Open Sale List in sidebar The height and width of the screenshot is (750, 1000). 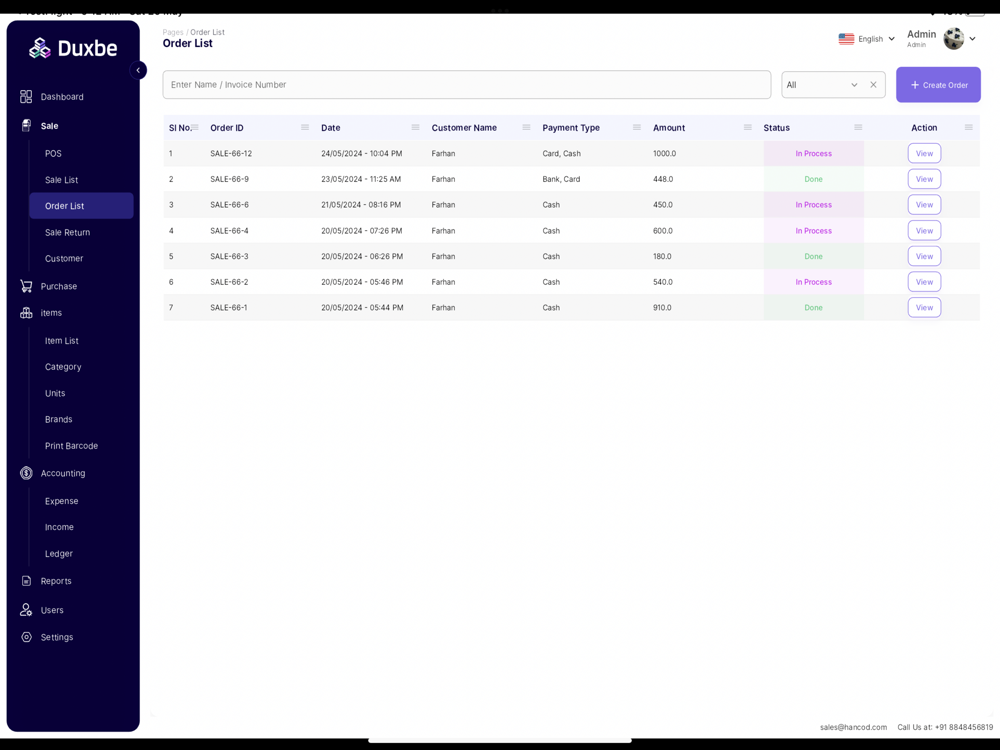tap(61, 180)
